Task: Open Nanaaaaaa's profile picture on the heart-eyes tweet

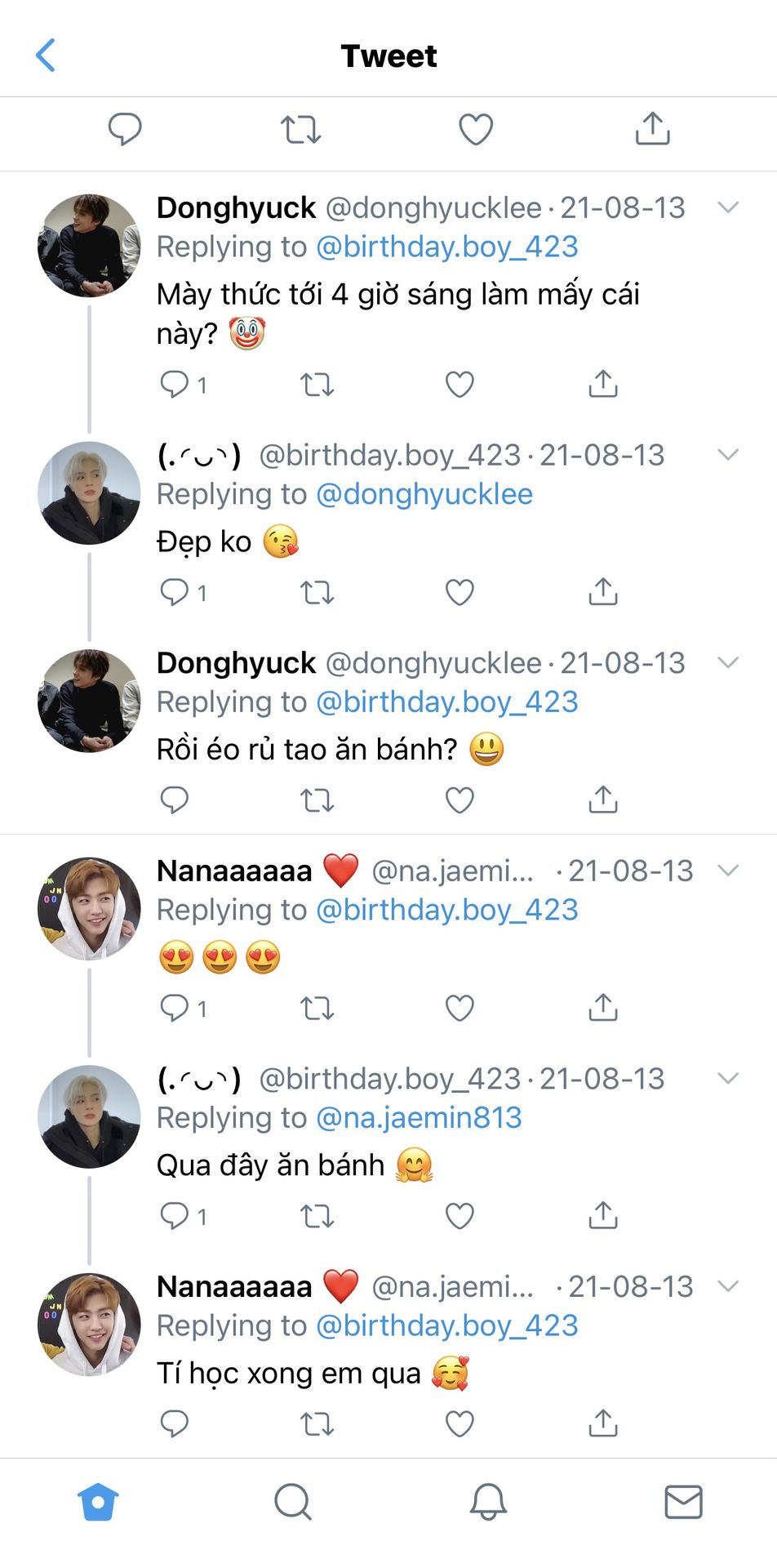Action: 89,908
